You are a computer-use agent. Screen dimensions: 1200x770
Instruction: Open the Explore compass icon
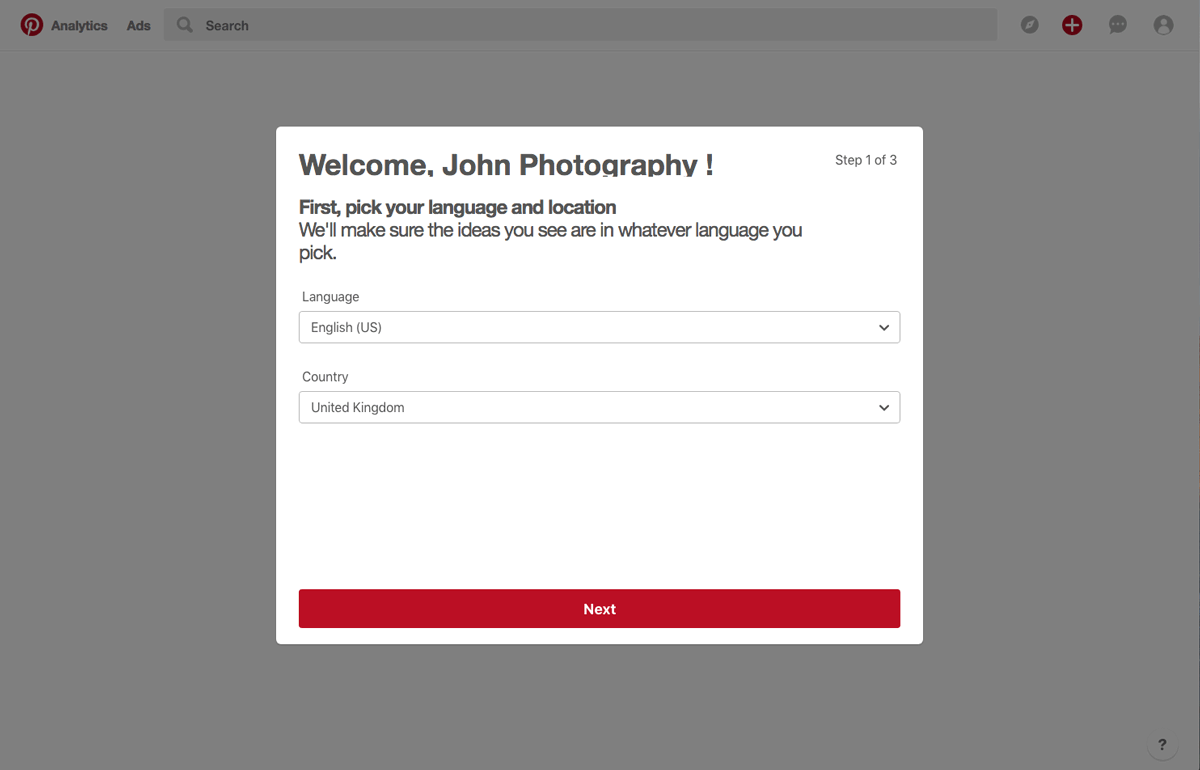coord(1029,24)
